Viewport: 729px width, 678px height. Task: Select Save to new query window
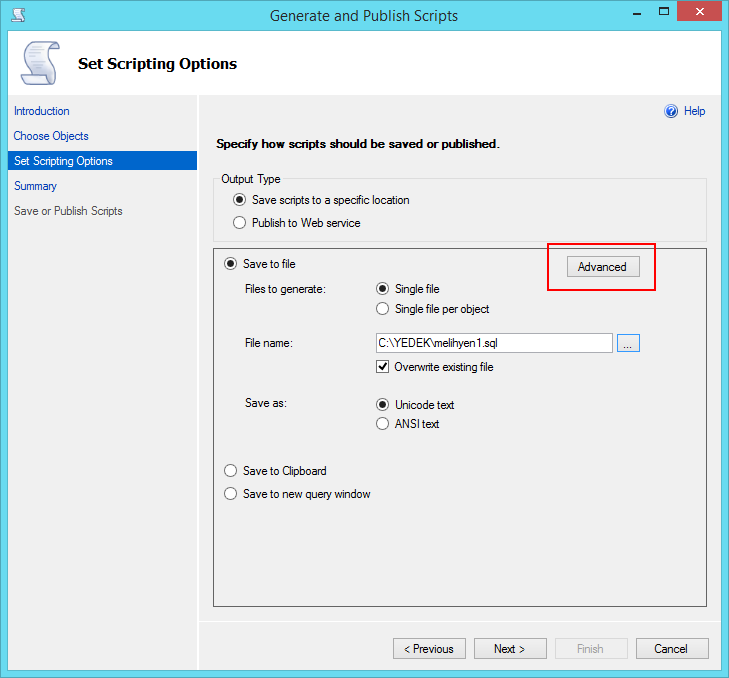(230, 494)
